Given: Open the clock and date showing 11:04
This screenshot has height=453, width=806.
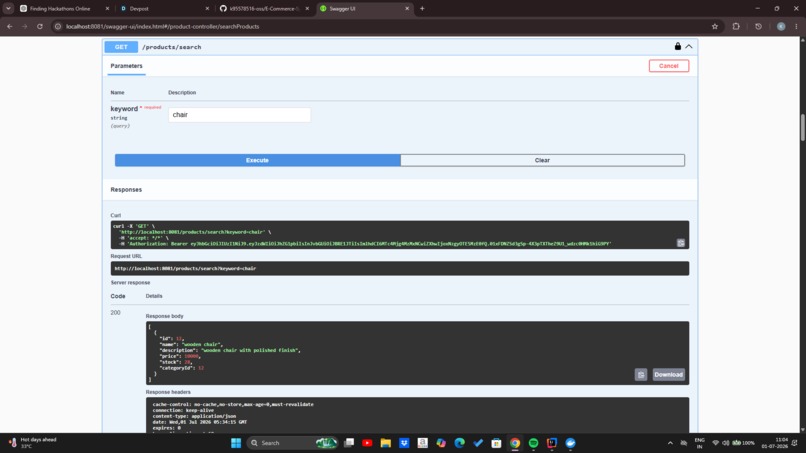Looking at the screenshot, I should [x=775, y=443].
